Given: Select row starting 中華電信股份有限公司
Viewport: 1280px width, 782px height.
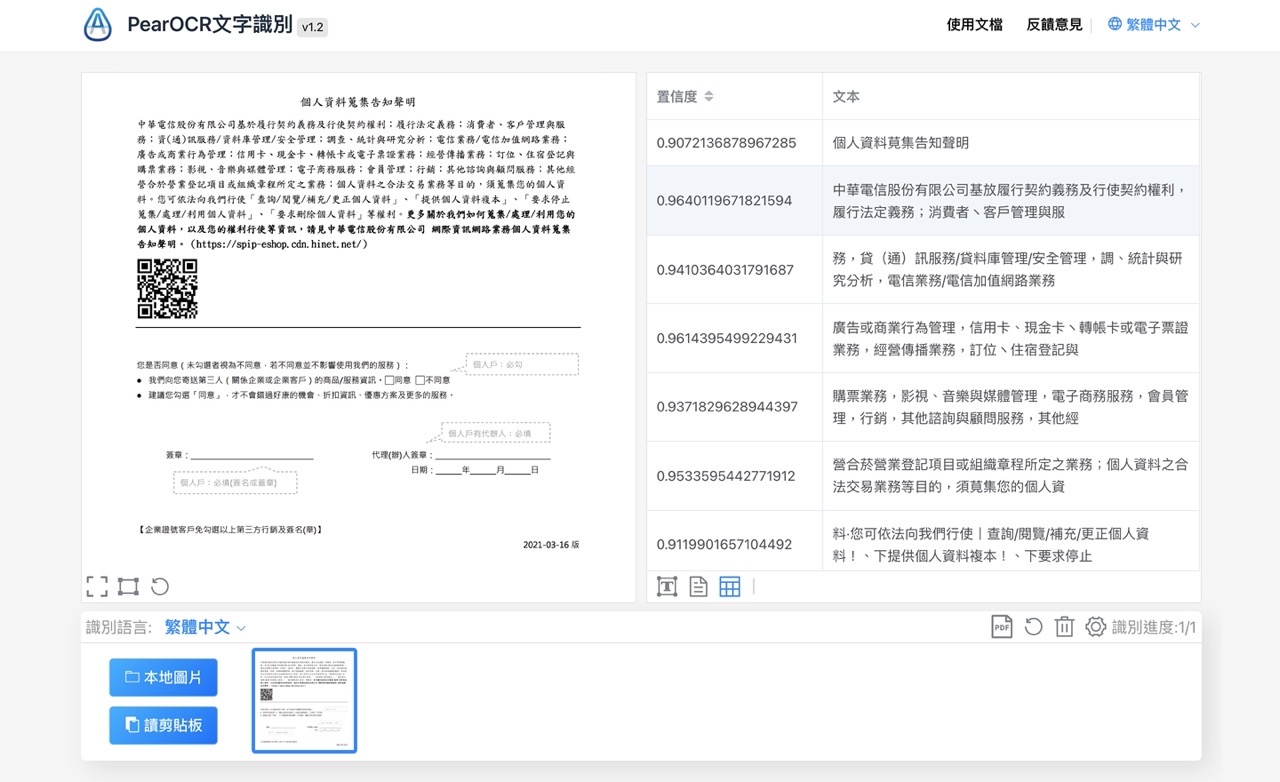Looking at the screenshot, I should 1011,201.
